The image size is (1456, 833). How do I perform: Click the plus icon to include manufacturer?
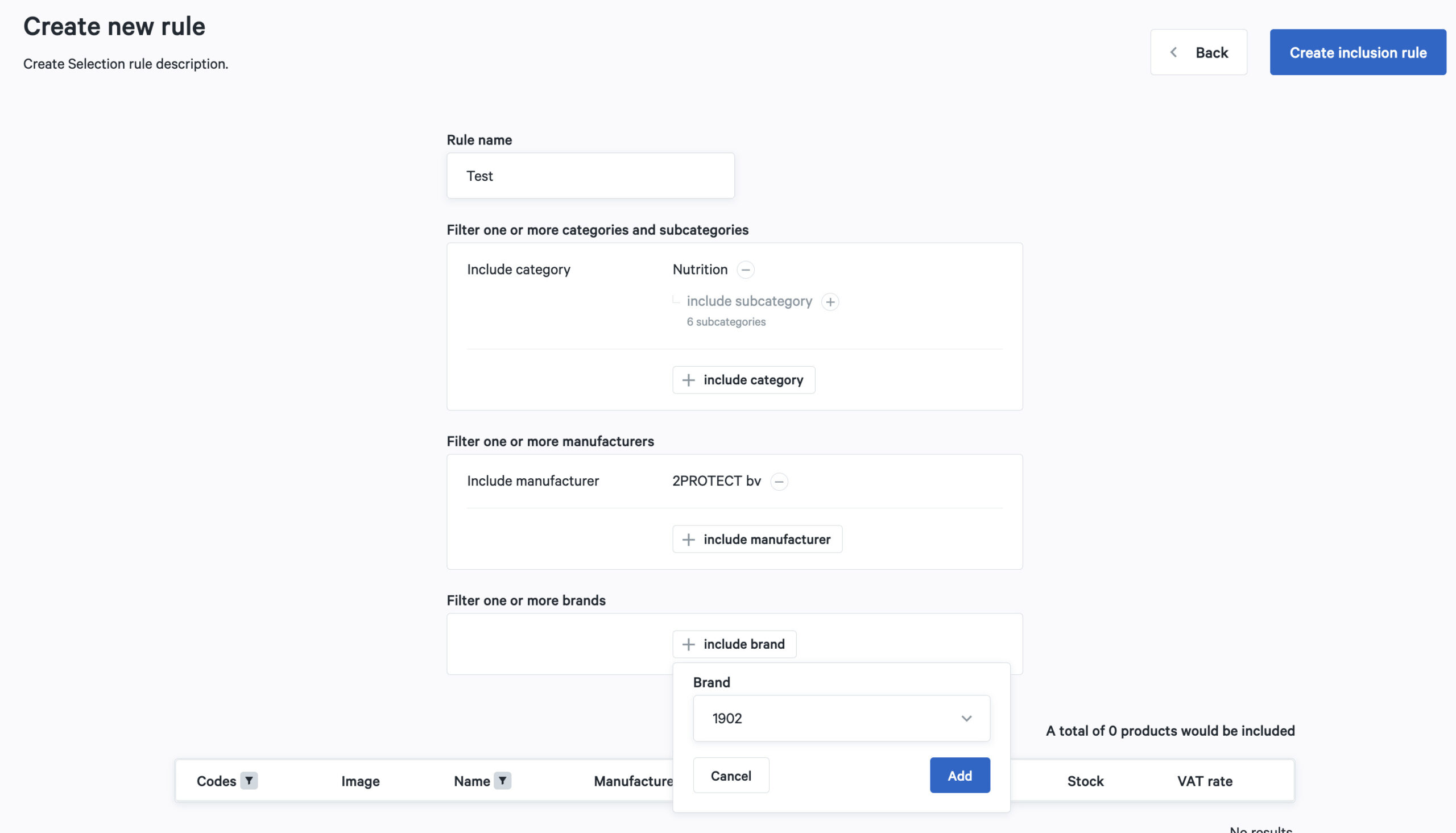(x=689, y=539)
